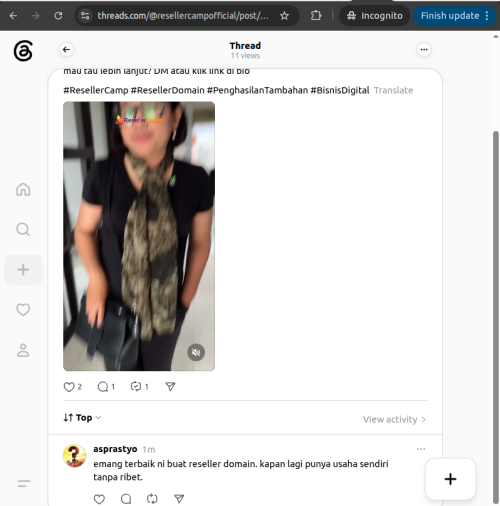Open View activity link
The image size is (500, 506).
394,419
